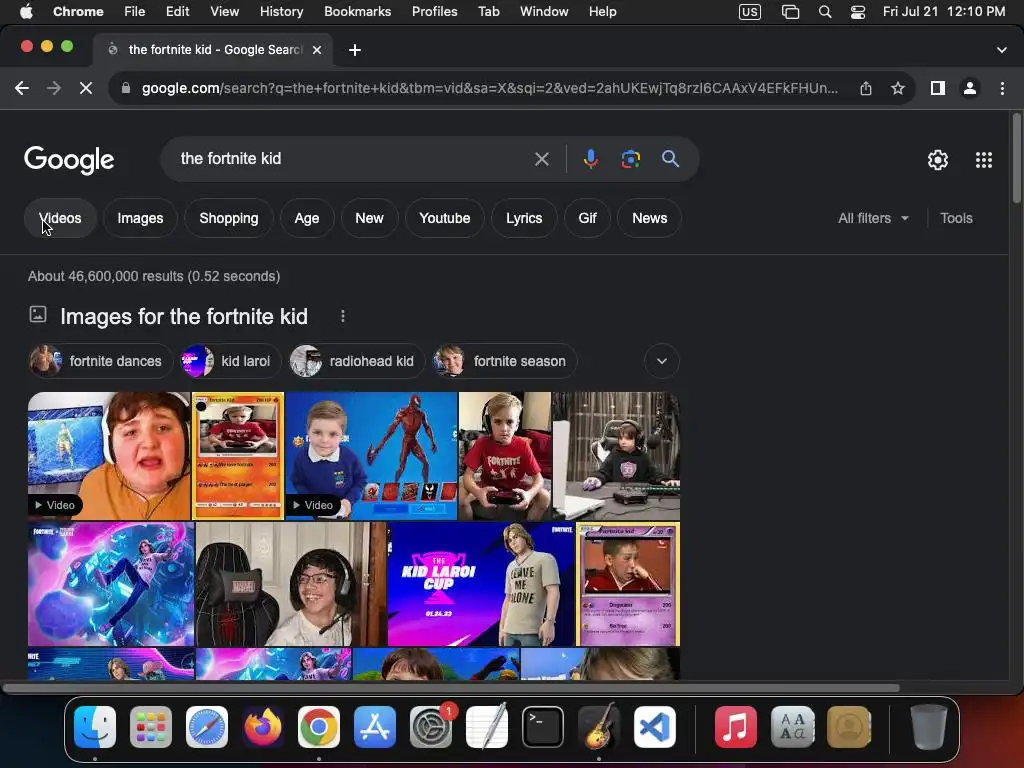
Task: Open the Marvel gaming chair thumbnail
Action: 291,584
